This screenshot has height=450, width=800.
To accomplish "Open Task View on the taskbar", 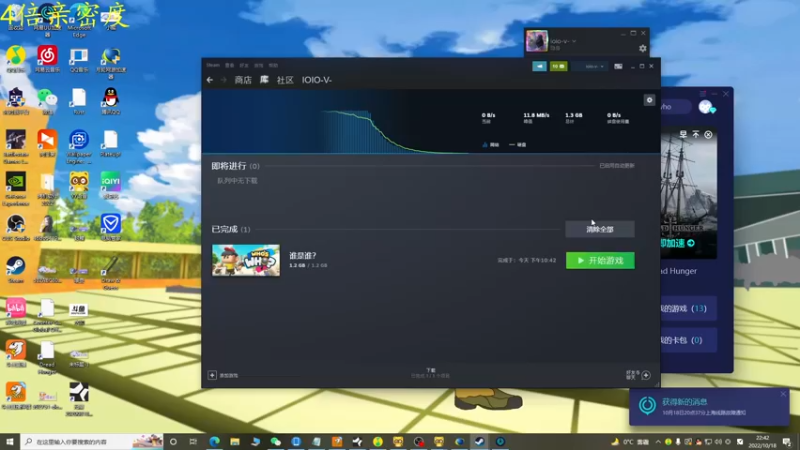I will pos(193,441).
